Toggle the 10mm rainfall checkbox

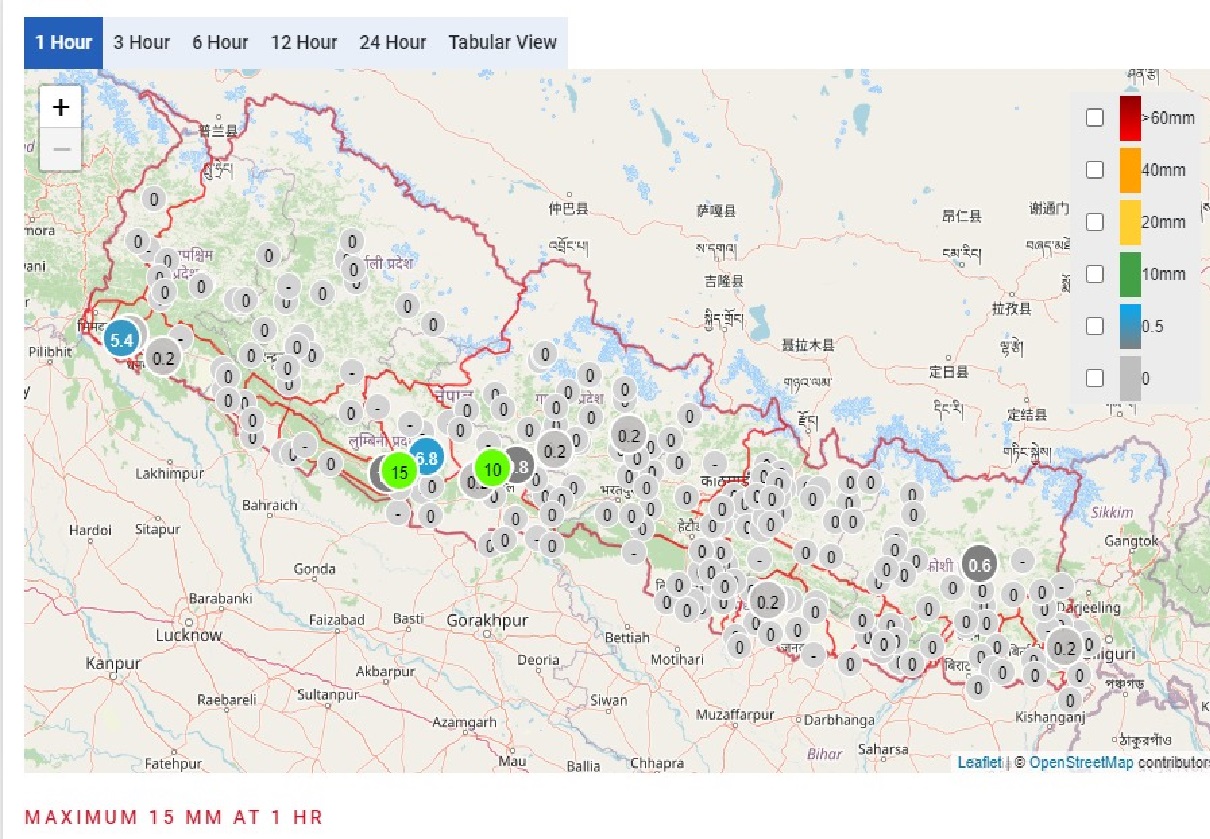[1095, 274]
